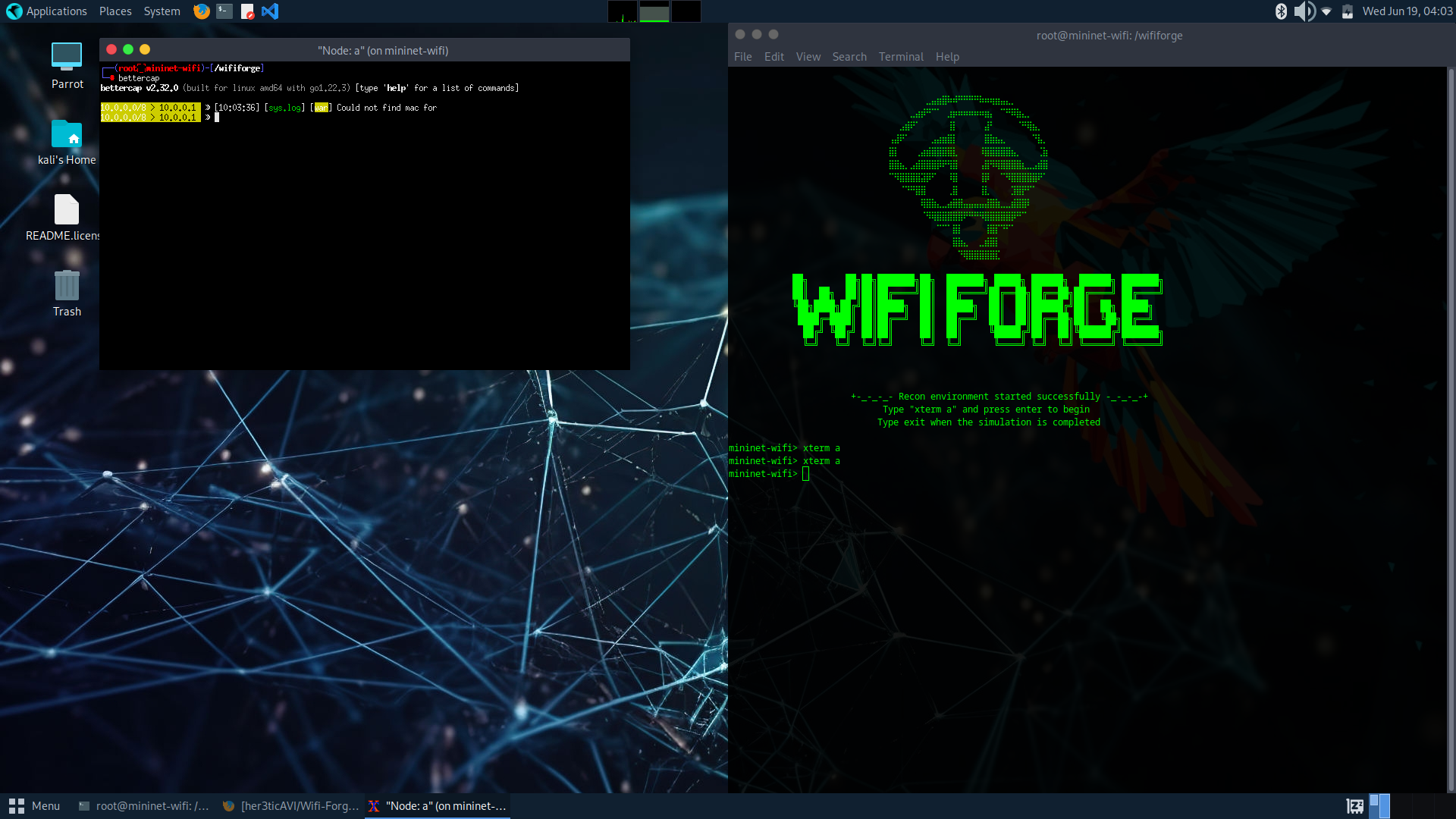Click the Menu button on bottom panel

click(34, 806)
